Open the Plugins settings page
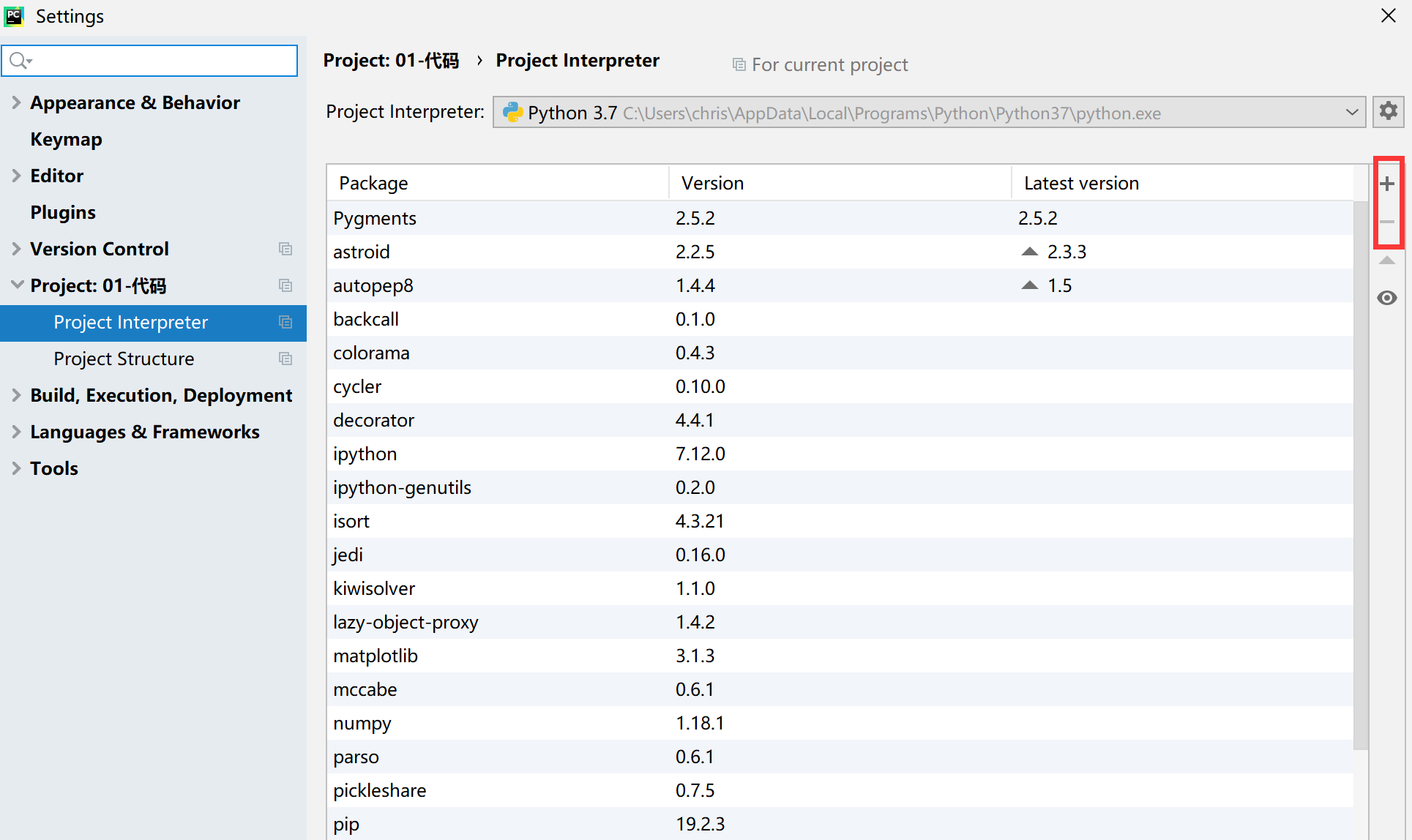The width and height of the screenshot is (1412, 840). [63, 212]
